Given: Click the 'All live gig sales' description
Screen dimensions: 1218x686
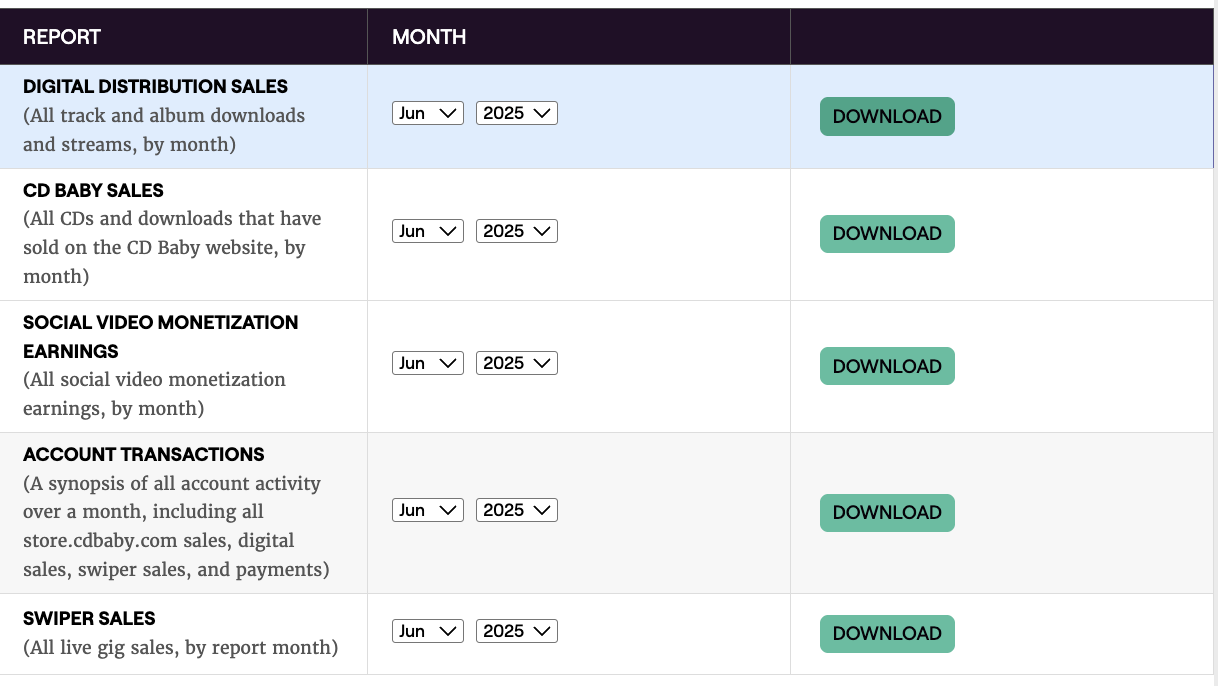Looking at the screenshot, I should click(180, 647).
